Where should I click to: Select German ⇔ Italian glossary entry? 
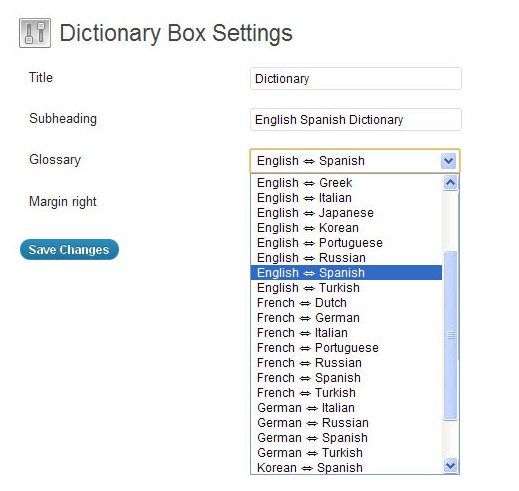click(x=346, y=408)
